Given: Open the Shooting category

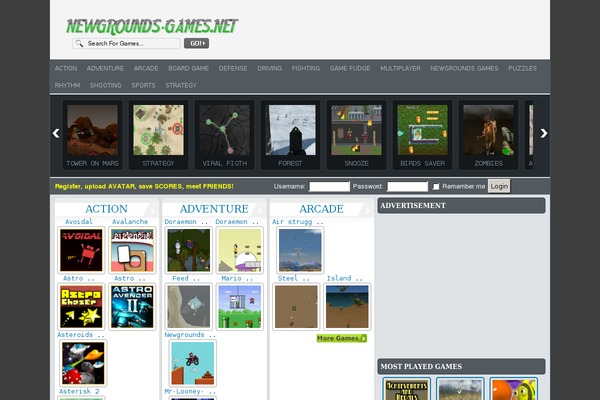Looking at the screenshot, I should tap(106, 85).
